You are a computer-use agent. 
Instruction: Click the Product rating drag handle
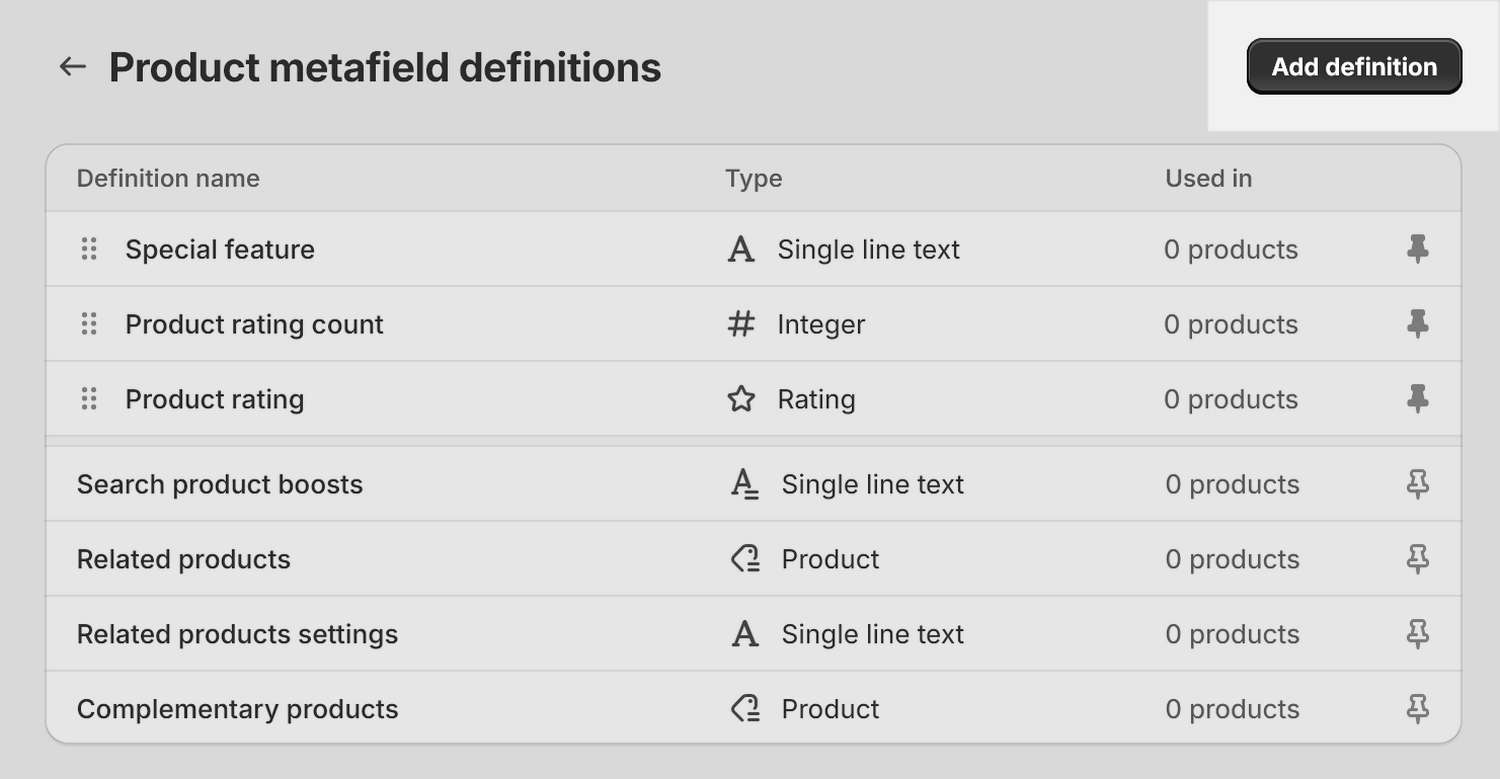pyautogui.click(x=89, y=399)
